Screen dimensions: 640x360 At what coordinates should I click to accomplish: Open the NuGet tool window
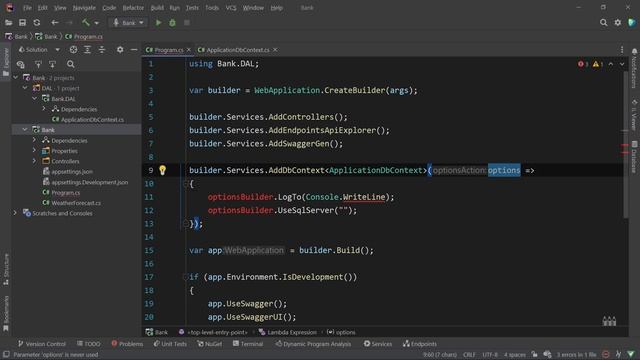click(209, 344)
